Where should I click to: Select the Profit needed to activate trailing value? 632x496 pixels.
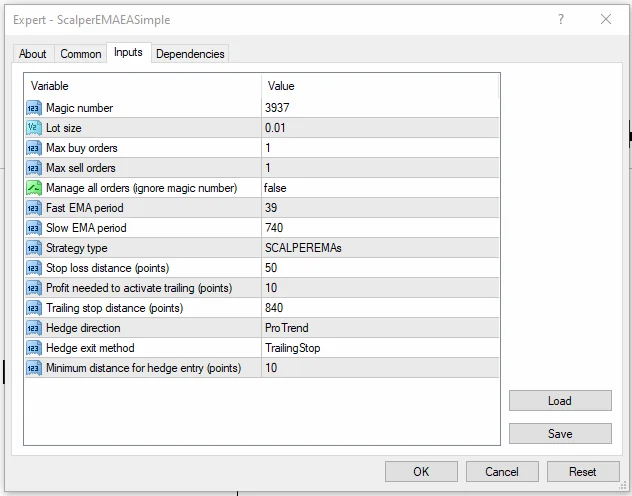click(x=380, y=288)
